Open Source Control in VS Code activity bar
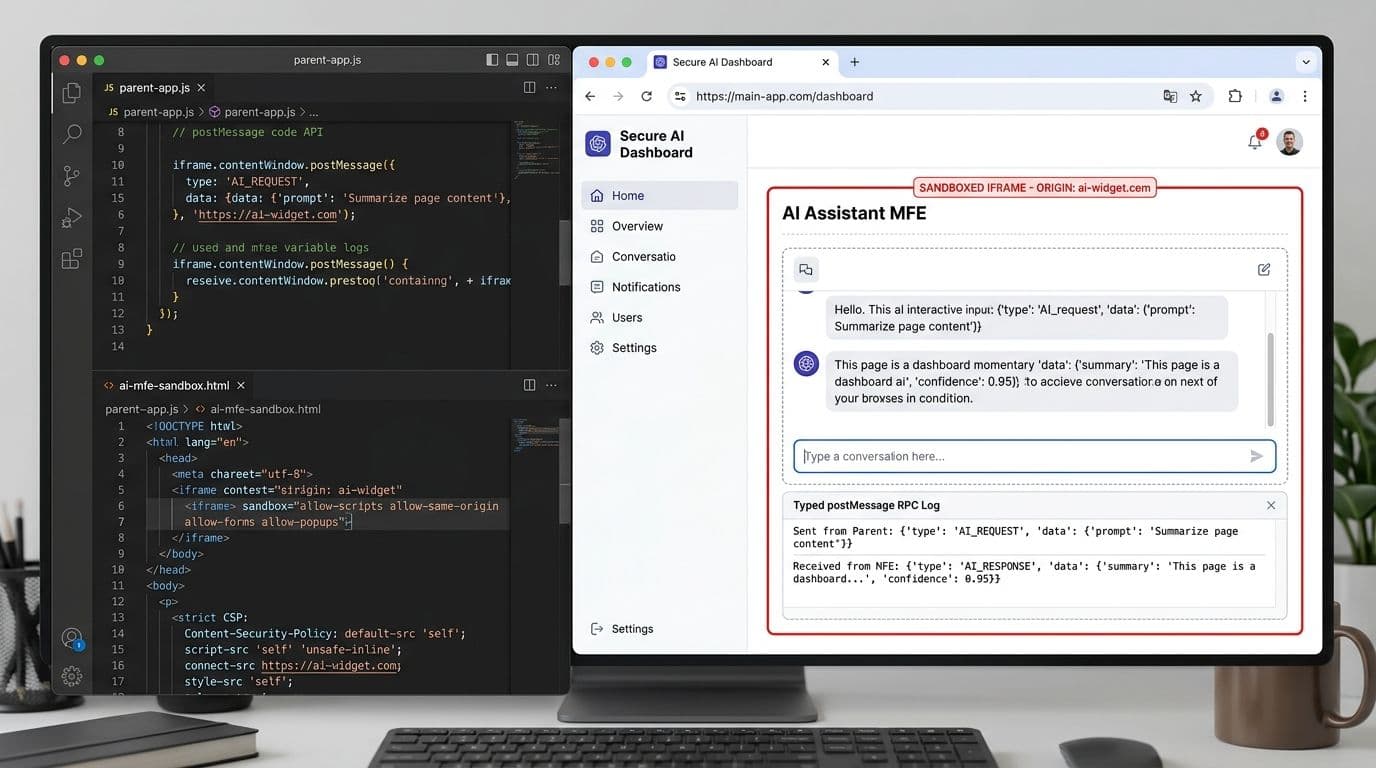This screenshot has width=1376, height=768. pyautogui.click(x=71, y=176)
